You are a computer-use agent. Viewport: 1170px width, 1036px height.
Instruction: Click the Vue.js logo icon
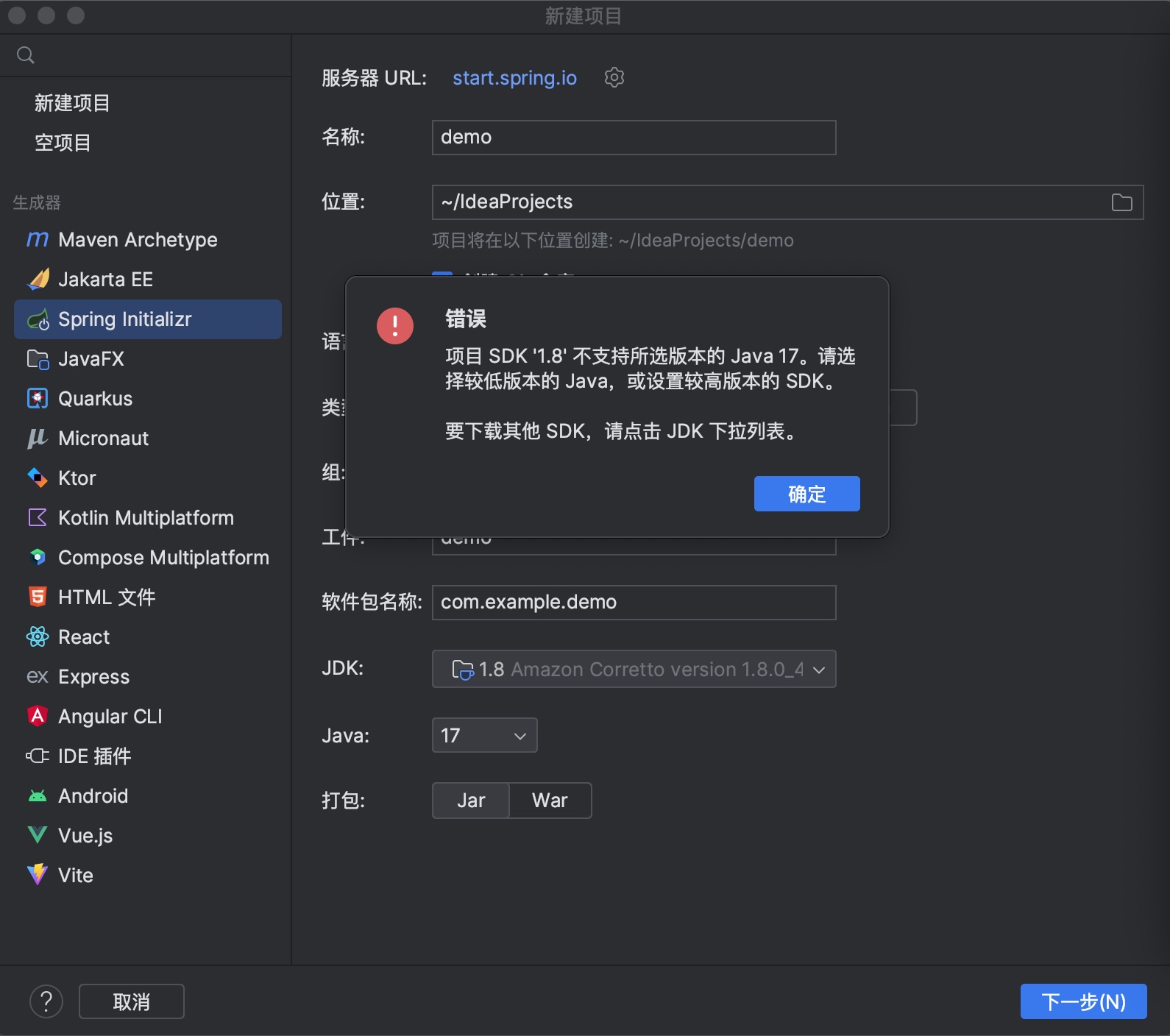pos(38,836)
